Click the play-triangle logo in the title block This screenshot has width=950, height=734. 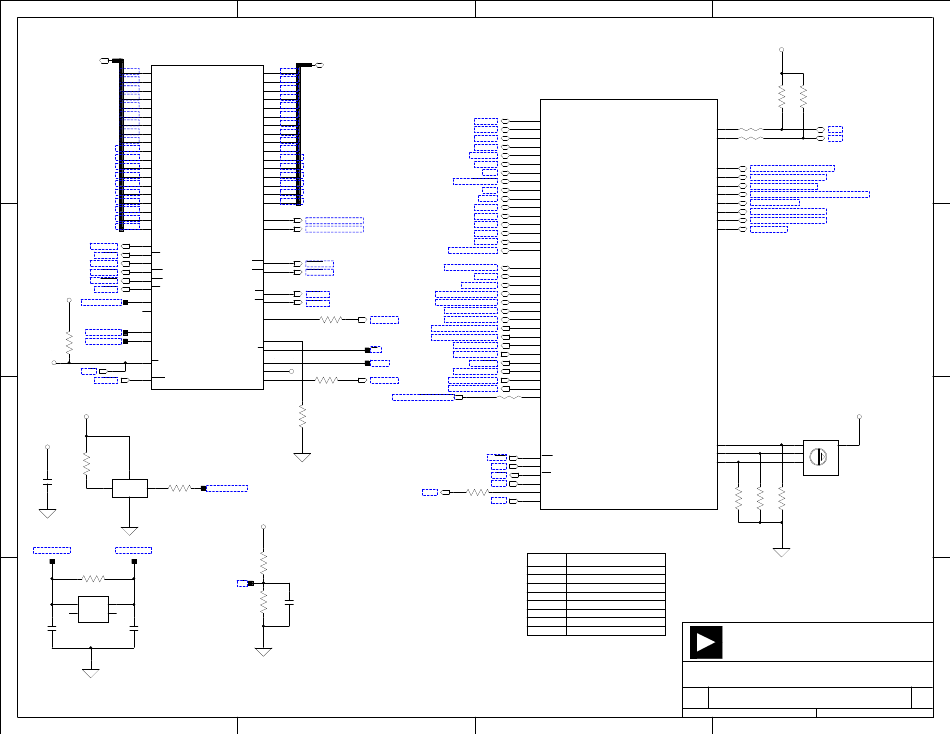706,642
